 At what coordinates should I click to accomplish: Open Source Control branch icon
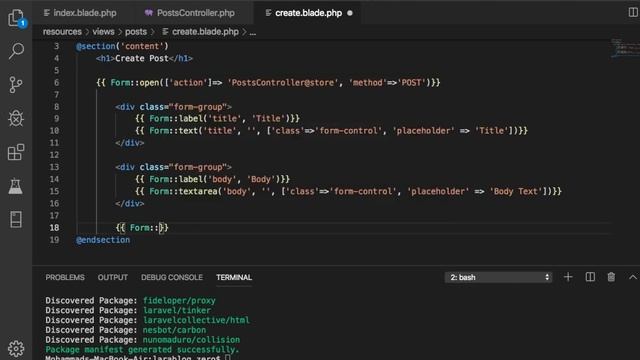click(x=16, y=84)
